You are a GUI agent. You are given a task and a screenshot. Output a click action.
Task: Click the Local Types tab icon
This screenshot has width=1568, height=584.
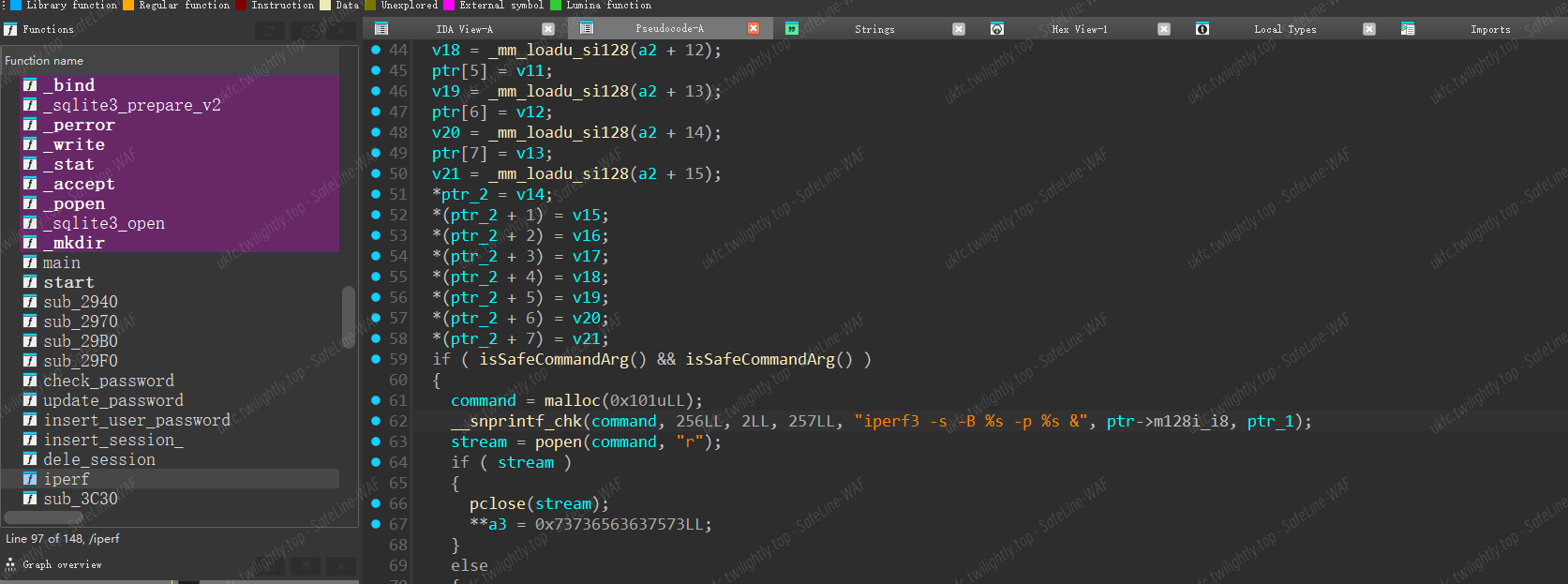click(1202, 29)
